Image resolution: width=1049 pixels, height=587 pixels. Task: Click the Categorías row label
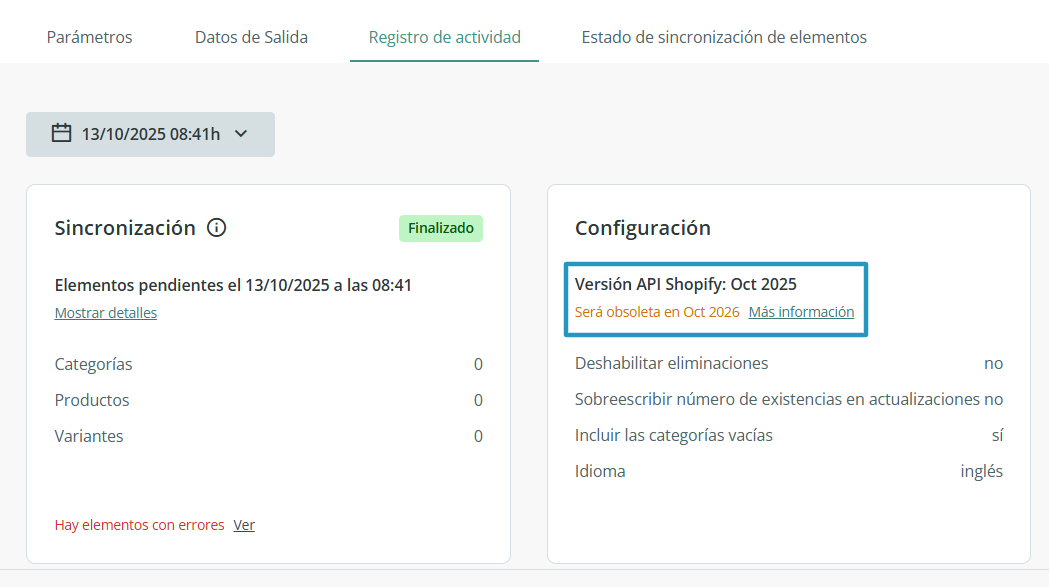93,364
